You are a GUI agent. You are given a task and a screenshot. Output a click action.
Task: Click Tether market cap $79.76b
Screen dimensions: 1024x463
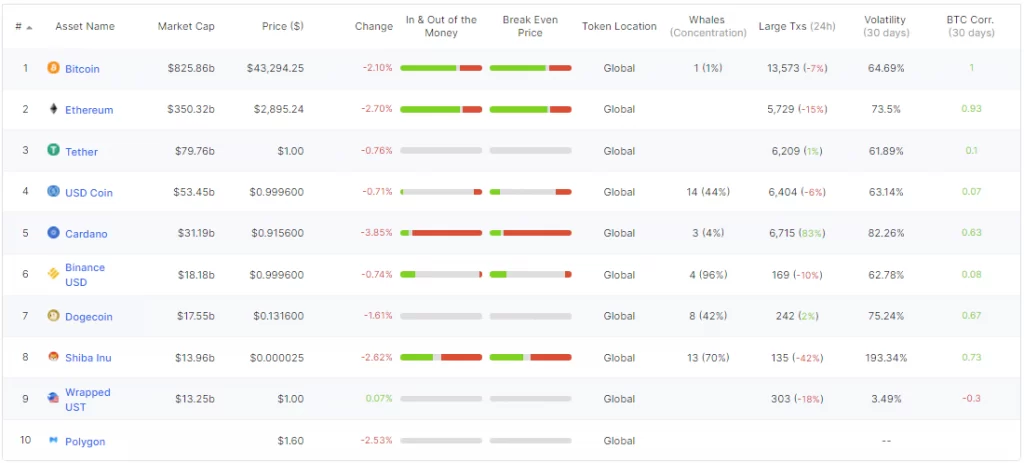point(195,151)
